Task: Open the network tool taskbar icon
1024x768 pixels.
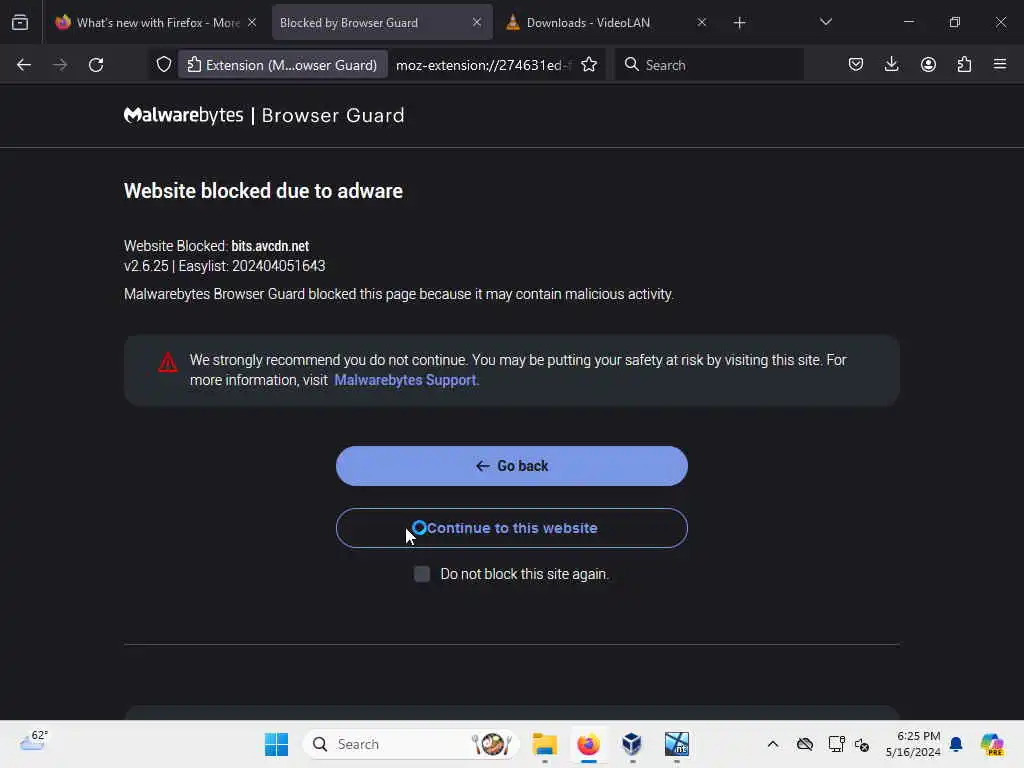Action: (x=677, y=744)
